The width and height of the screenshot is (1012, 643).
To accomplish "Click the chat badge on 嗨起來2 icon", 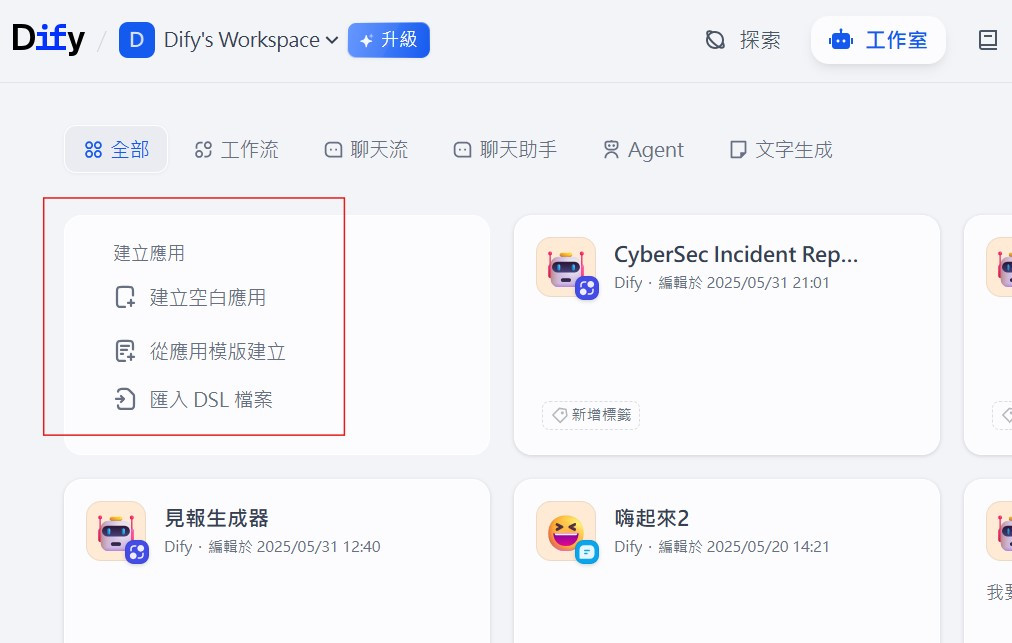I will coord(587,552).
